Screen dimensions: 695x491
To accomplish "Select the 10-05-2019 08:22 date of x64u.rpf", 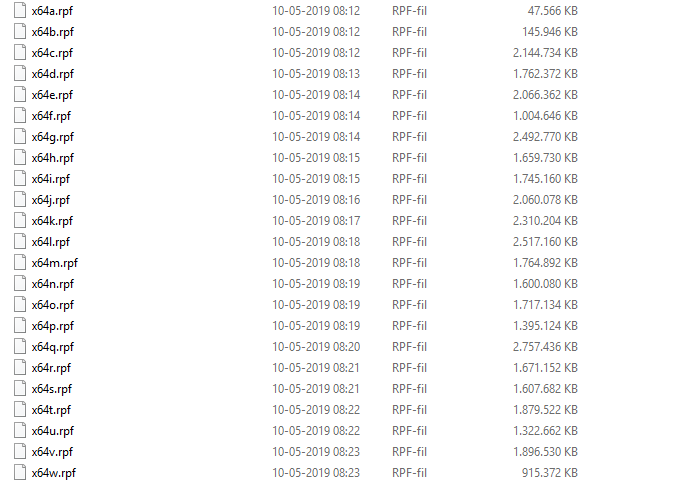I will [x=316, y=431].
